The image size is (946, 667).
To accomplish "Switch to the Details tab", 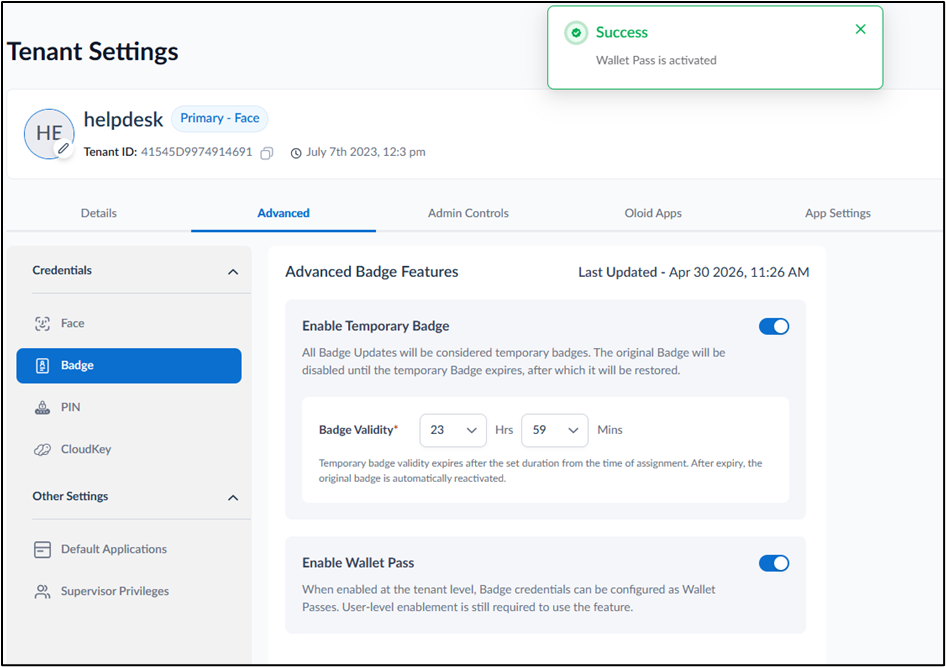I will pyautogui.click(x=99, y=213).
